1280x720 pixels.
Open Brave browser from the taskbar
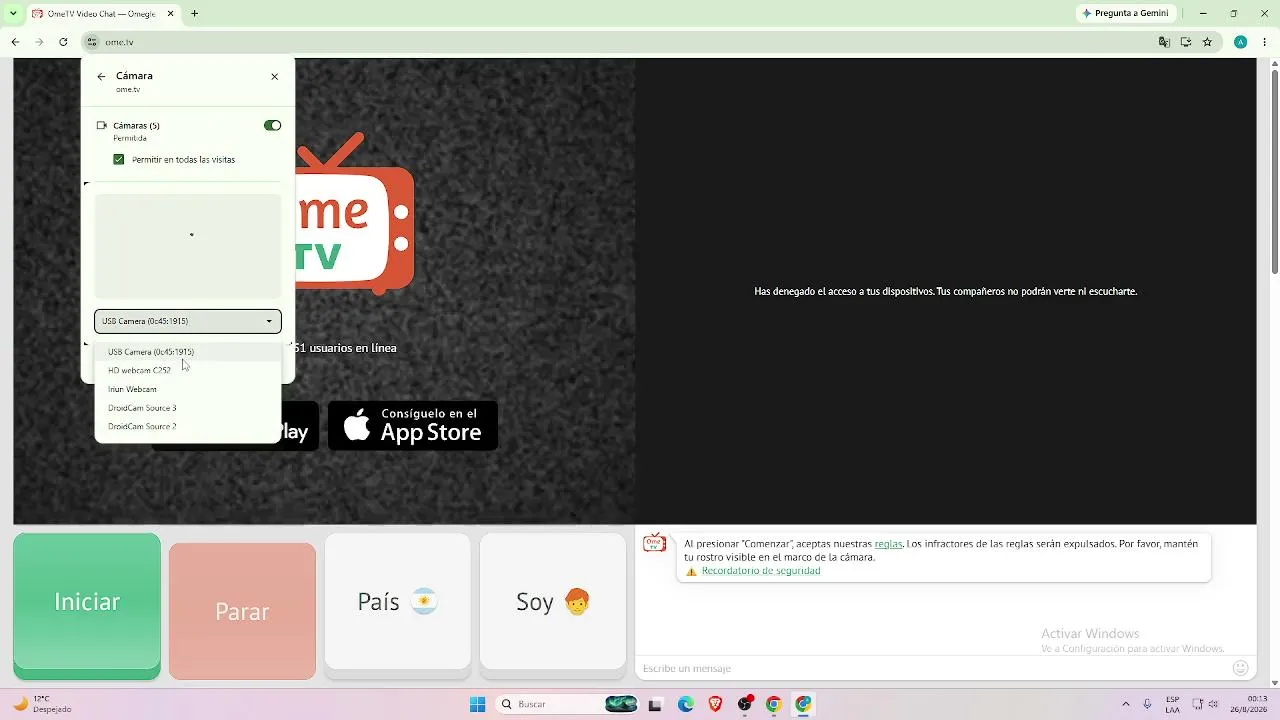(x=715, y=704)
